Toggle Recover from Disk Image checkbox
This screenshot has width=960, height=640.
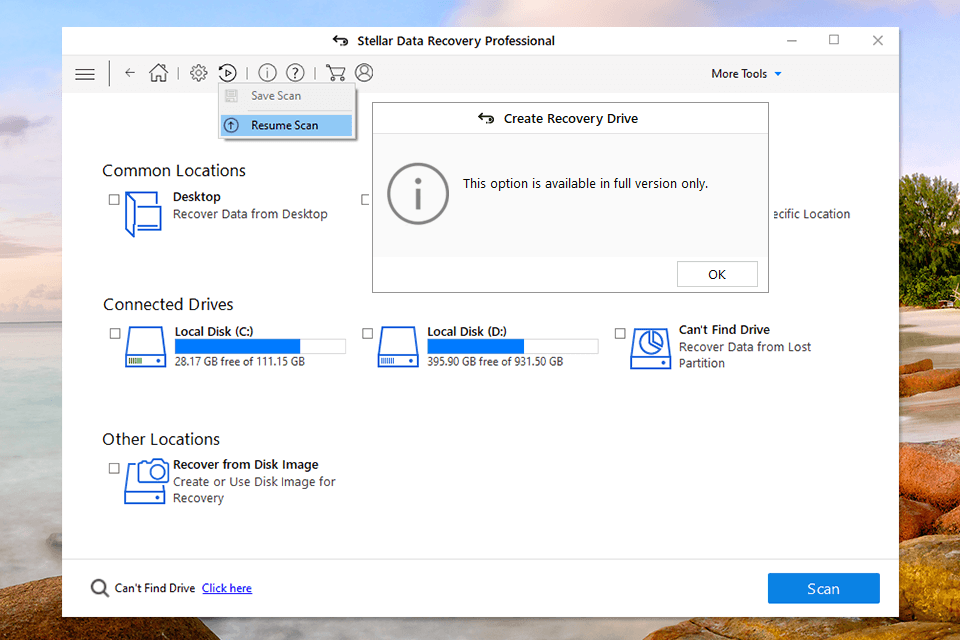pyautogui.click(x=114, y=468)
